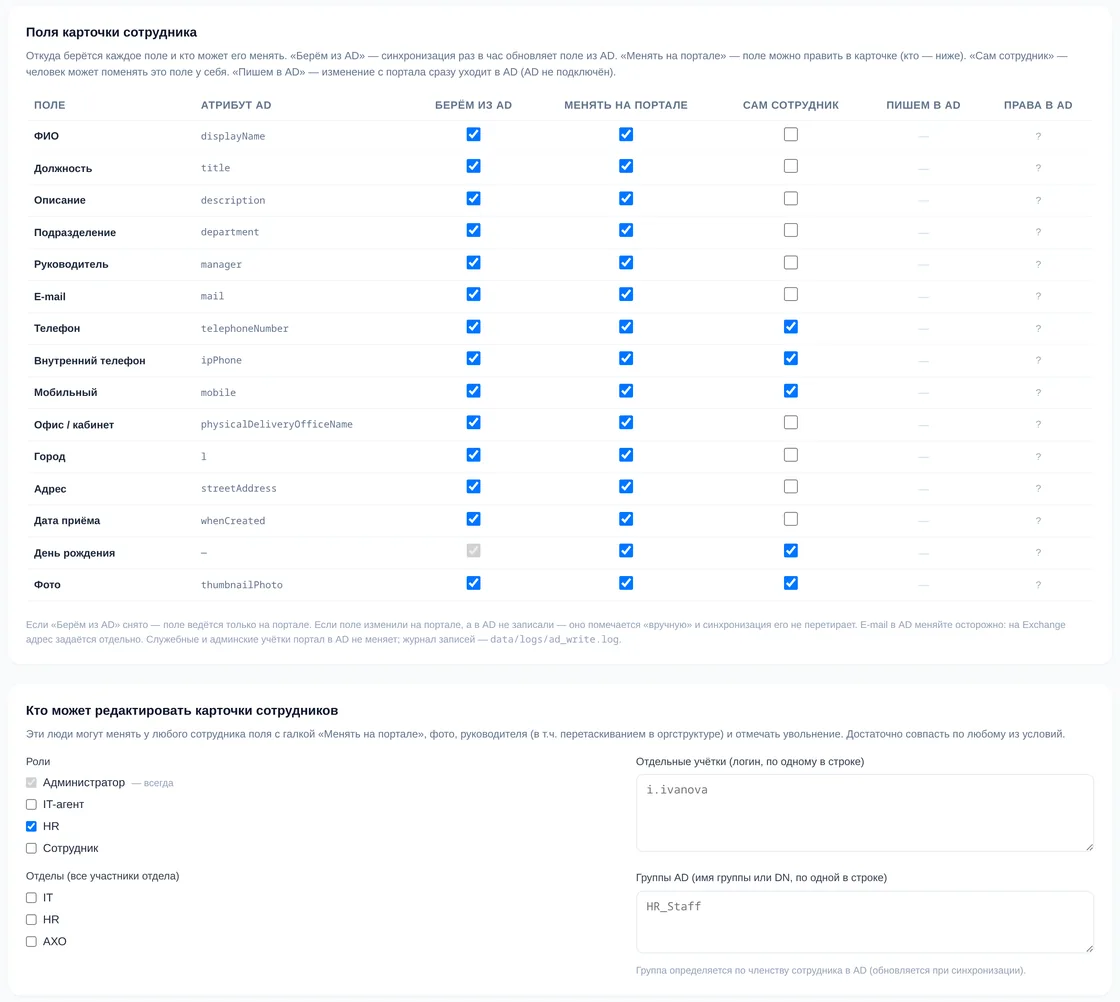Uncheck «Менять на портале» for Адрес
The width and height of the screenshot is (1120, 1002).
pyautogui.click(x=626, y=487)
